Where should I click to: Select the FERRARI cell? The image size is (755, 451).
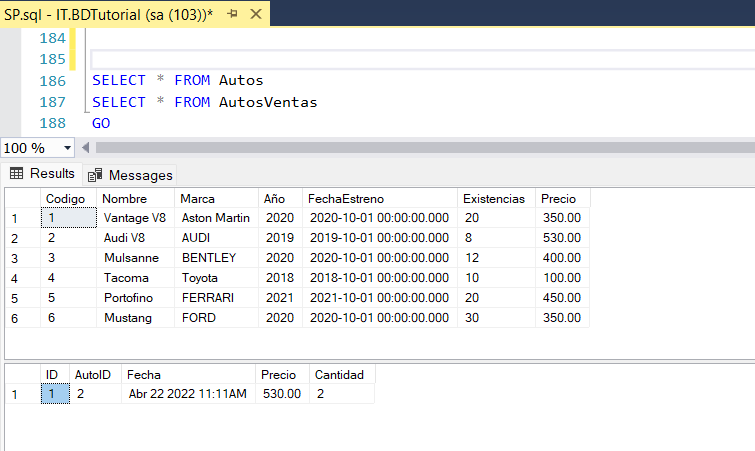[216, 298]
